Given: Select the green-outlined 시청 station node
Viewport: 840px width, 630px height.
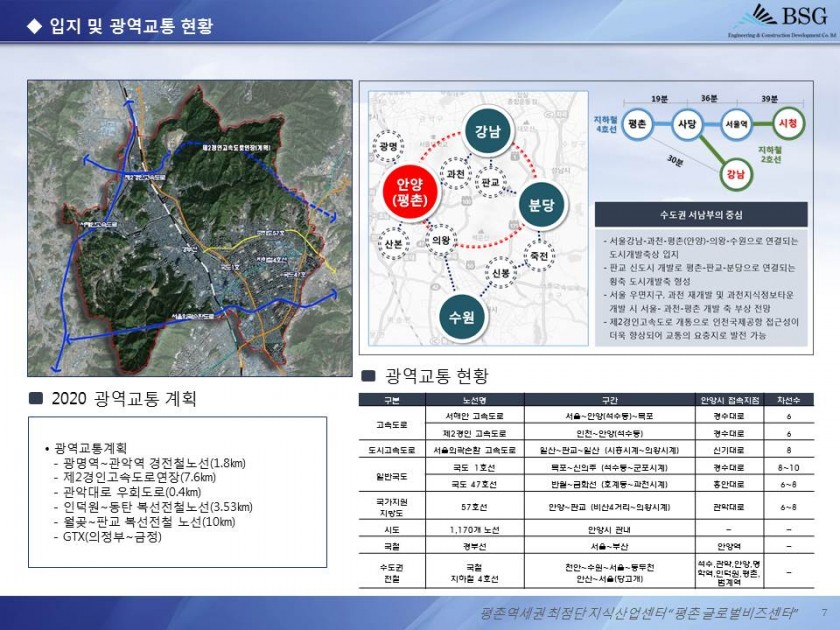Looking at the screenshot, I should coord(787,126).
